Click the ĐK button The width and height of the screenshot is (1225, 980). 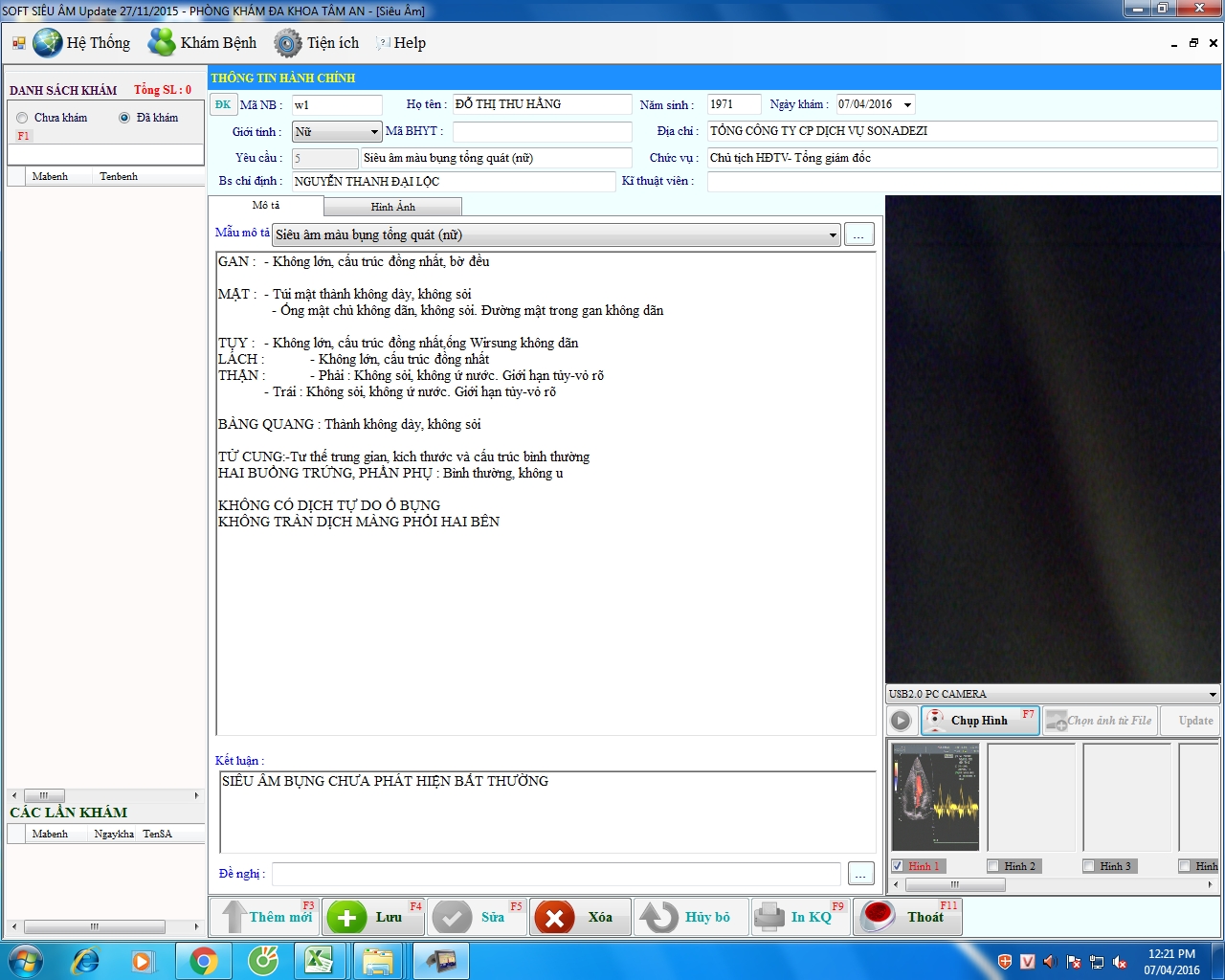point(223,104)
